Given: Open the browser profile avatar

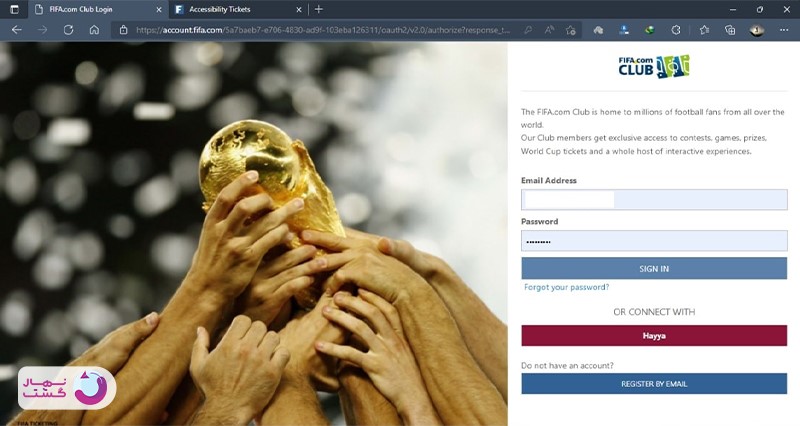Looking at the screenshot, I should [x=757, y=30].
